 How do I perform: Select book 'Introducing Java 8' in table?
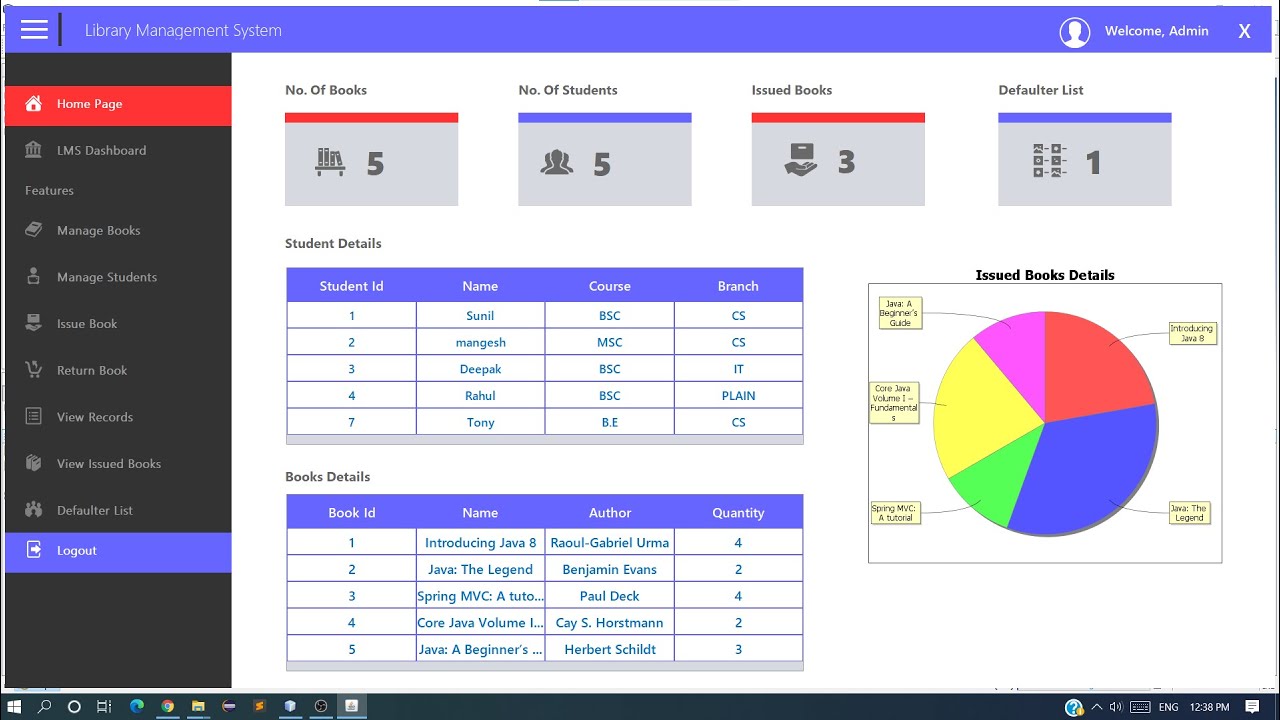[x=480, y=543]
